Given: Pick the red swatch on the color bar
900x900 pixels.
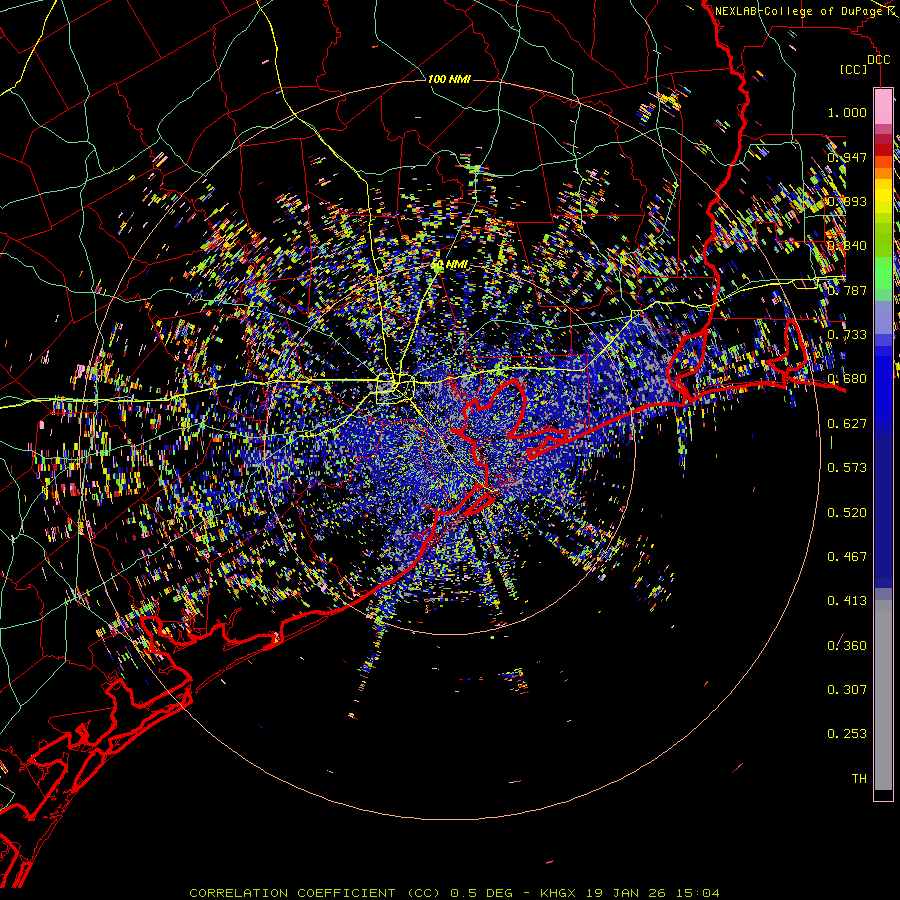Looking at the screenshot, I should 883,150.
